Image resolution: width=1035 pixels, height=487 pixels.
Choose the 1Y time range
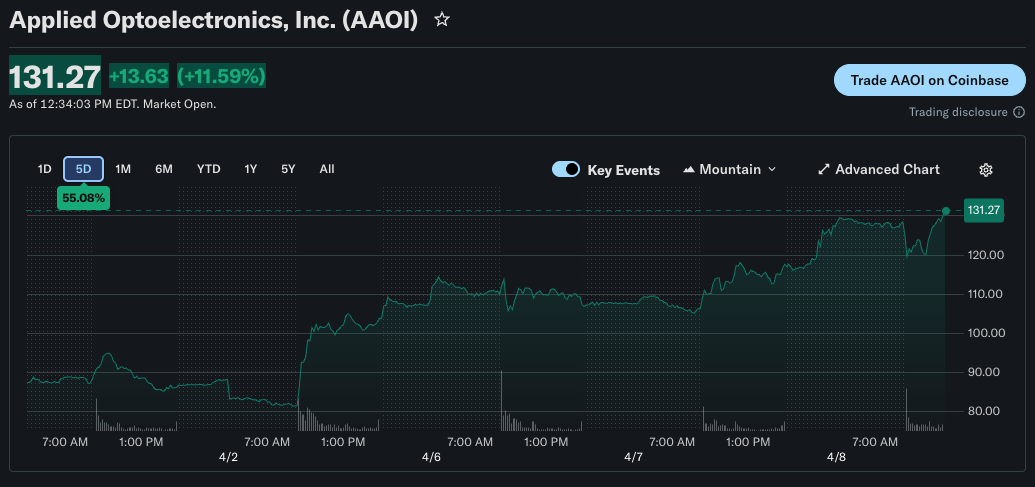pos(250,169)
